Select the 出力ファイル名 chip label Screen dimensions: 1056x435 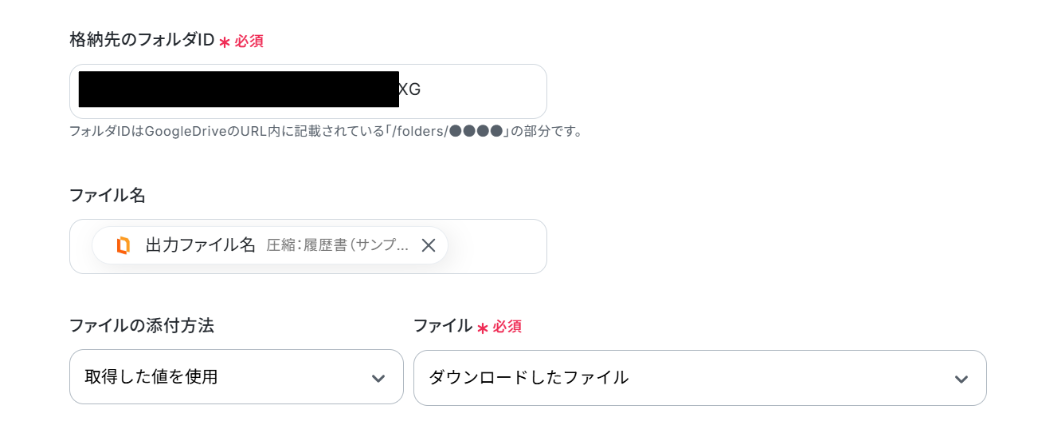(x=200, y=245)
